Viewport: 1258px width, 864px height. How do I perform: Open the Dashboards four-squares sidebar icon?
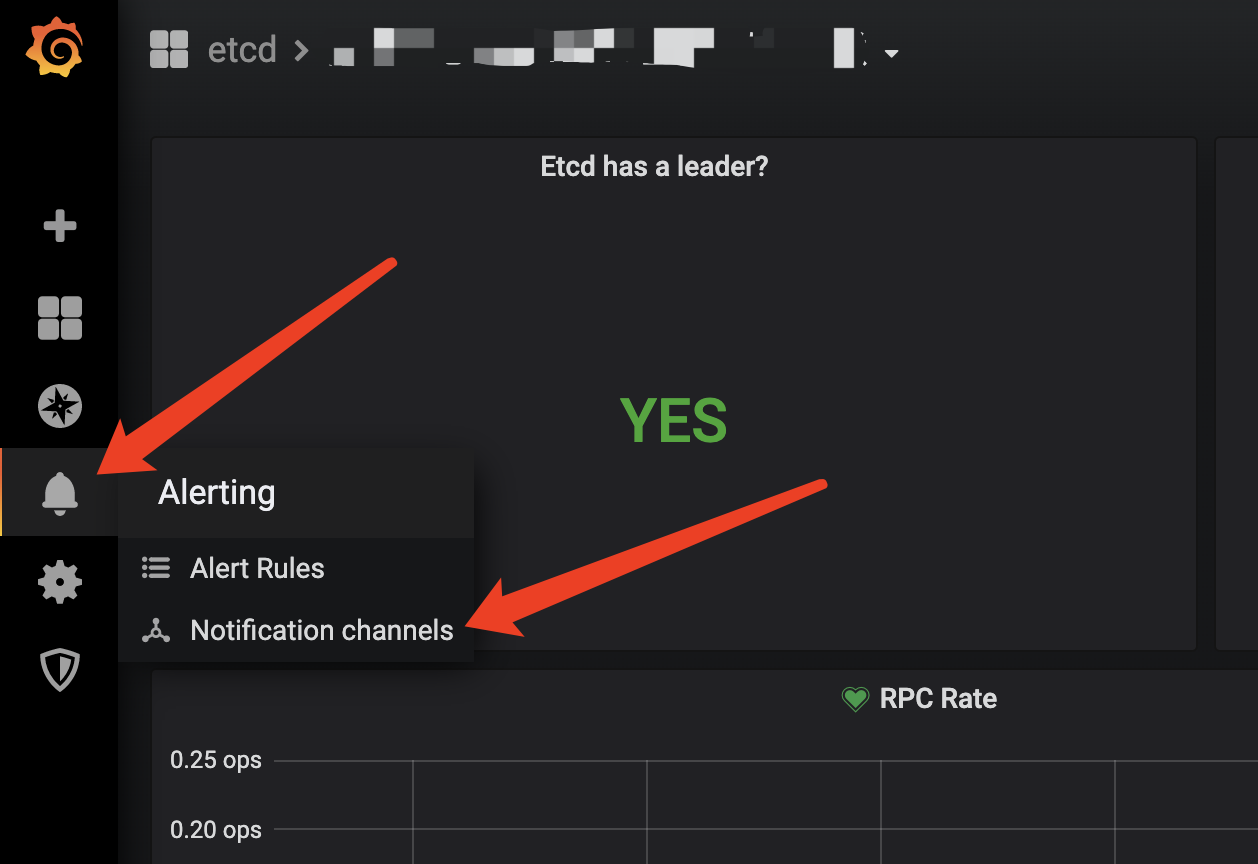point(60,318)
